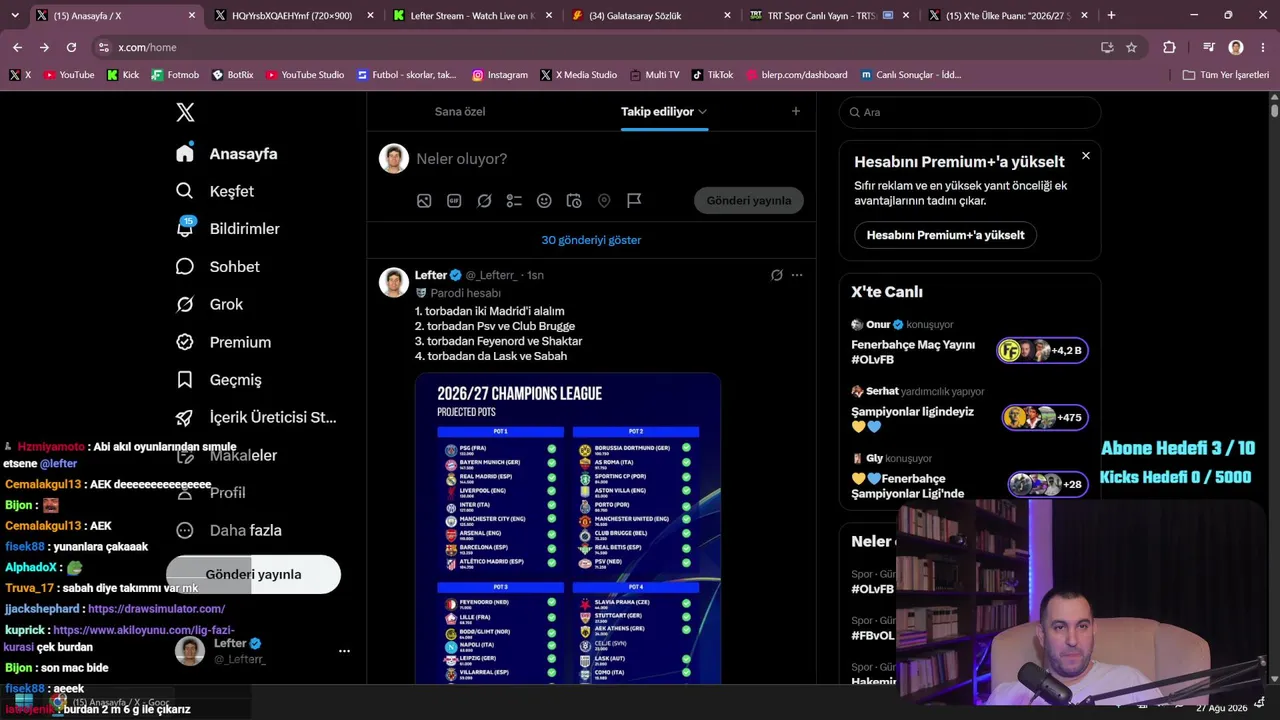1280x720 pixels.
Task: Open emoji picker in composer
Action: pyautogui.click(x=544, y=201)
